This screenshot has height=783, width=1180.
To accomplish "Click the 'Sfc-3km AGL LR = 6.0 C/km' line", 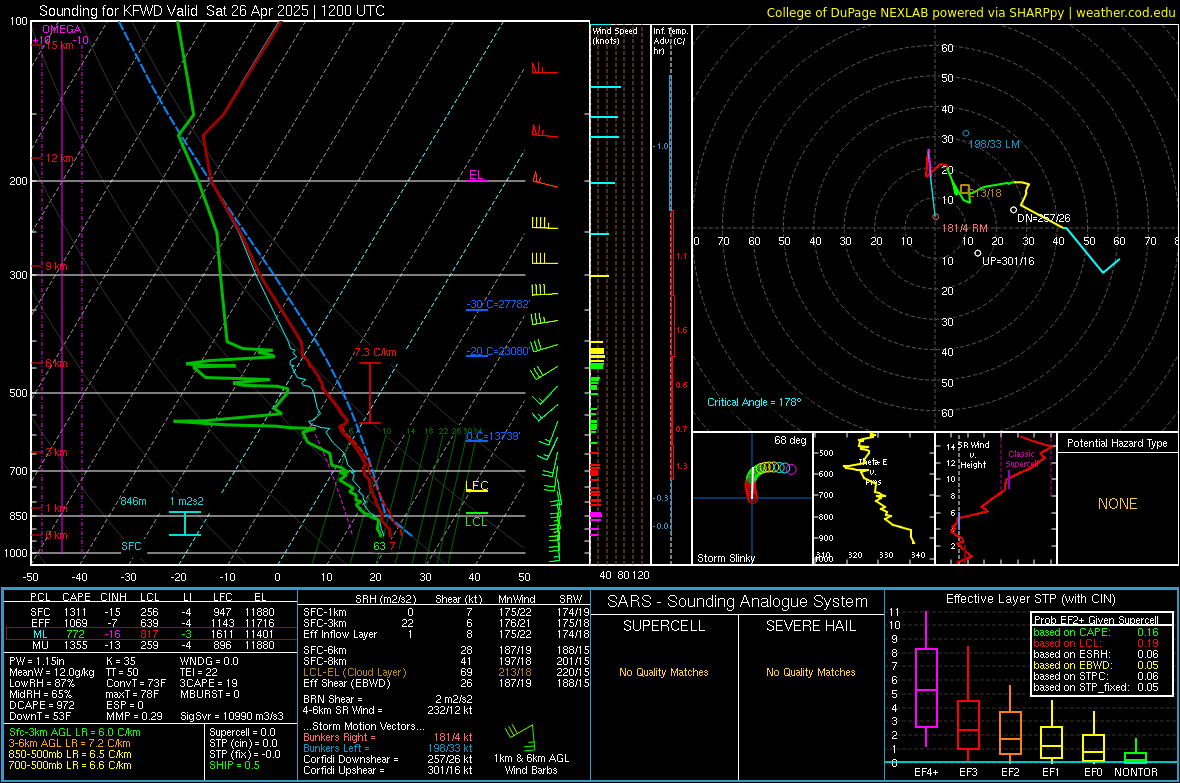I will [75, 732].
